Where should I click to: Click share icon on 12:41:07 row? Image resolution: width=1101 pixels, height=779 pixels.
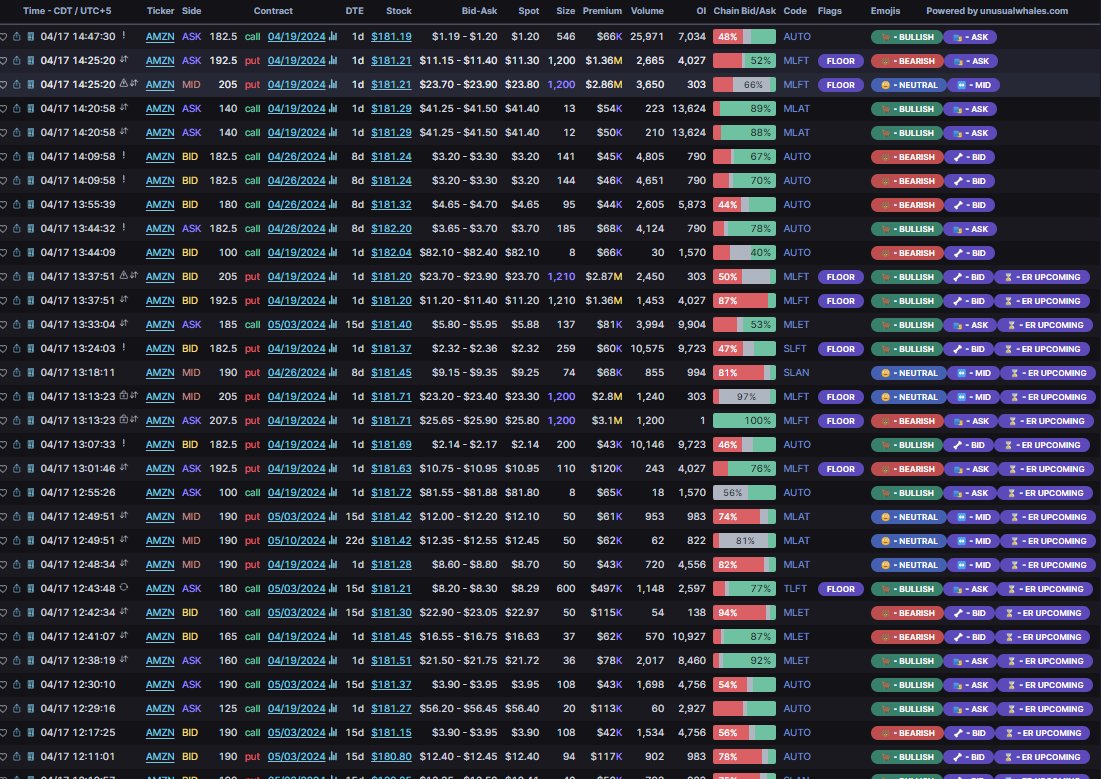[17, 636]
